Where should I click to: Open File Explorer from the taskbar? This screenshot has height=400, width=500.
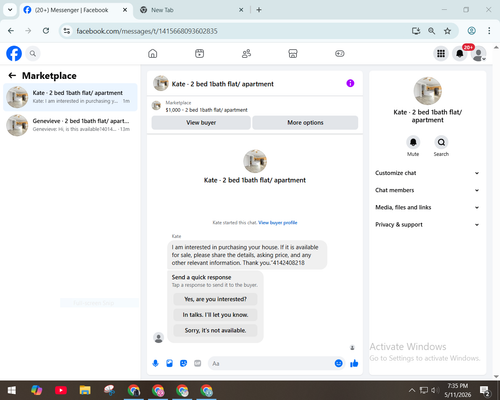pyautogui.click(x=85, y=390)
